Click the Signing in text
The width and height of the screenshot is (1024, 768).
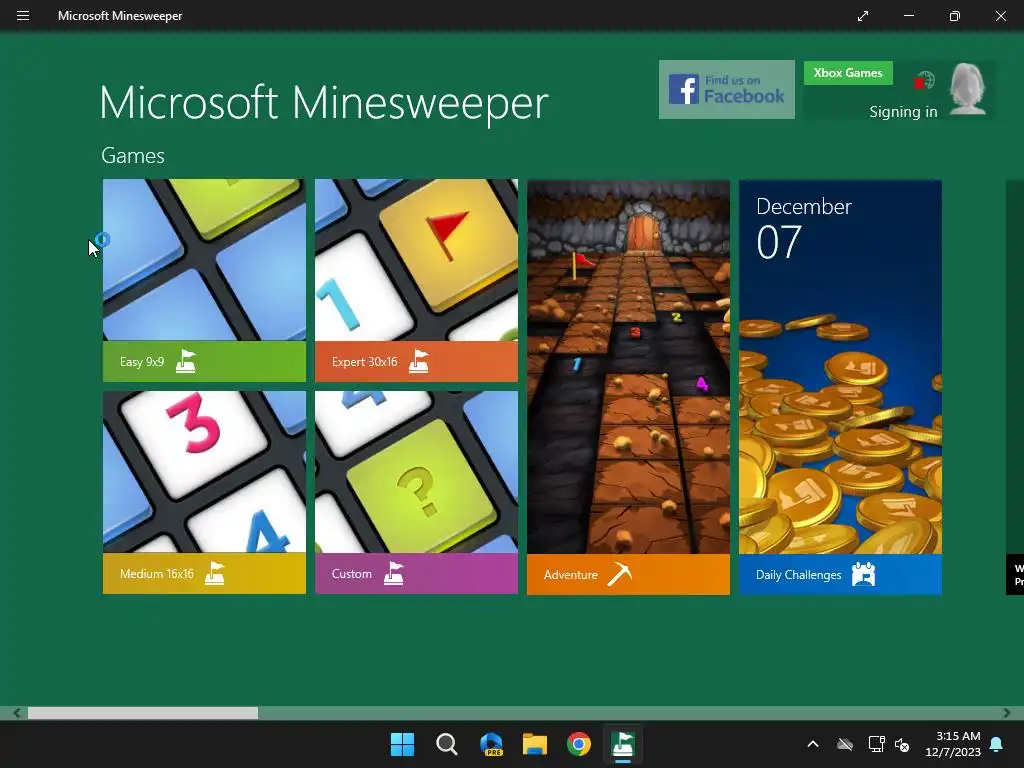point(903,112)
